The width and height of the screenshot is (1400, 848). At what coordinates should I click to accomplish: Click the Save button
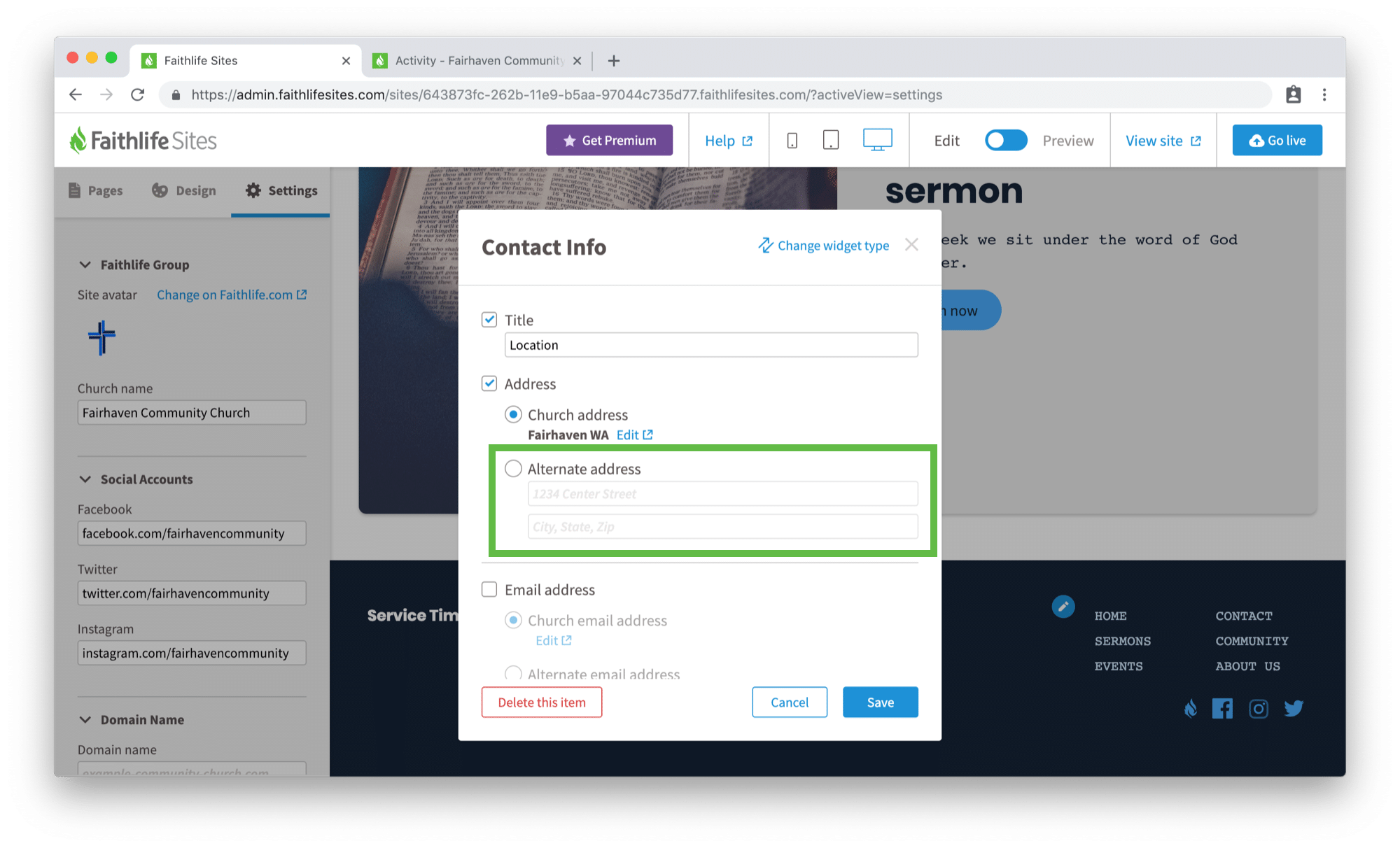point(880,702)
